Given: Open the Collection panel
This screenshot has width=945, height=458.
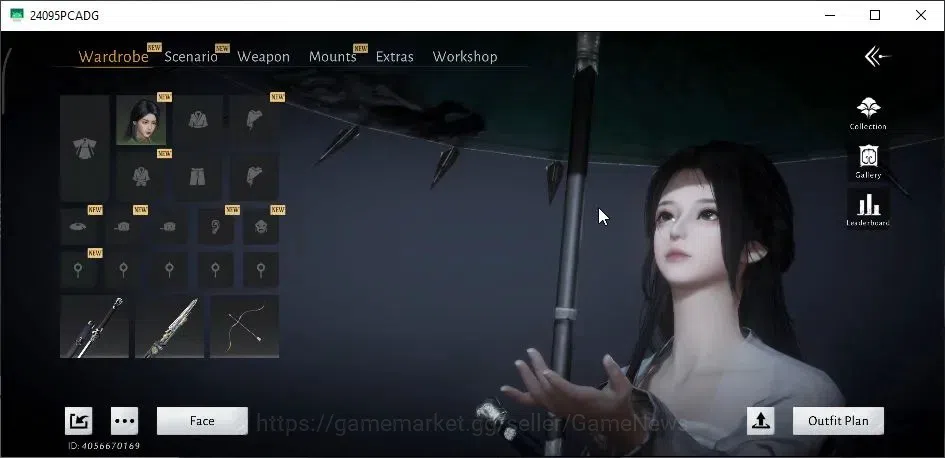Looking at the screenshot, I should [868, 113].
